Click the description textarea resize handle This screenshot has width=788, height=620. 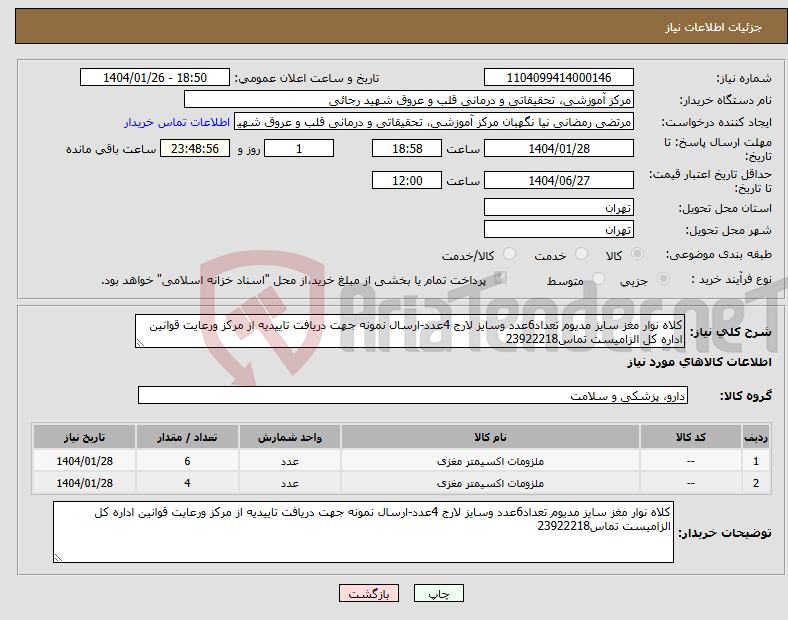tap(140, 343)
